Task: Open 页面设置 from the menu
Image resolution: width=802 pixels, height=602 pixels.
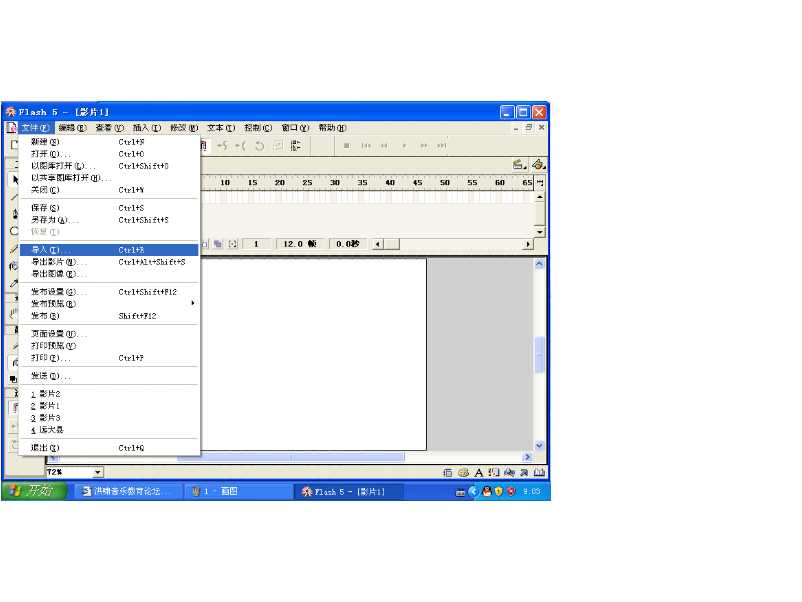Action: (x=109, y=333)
